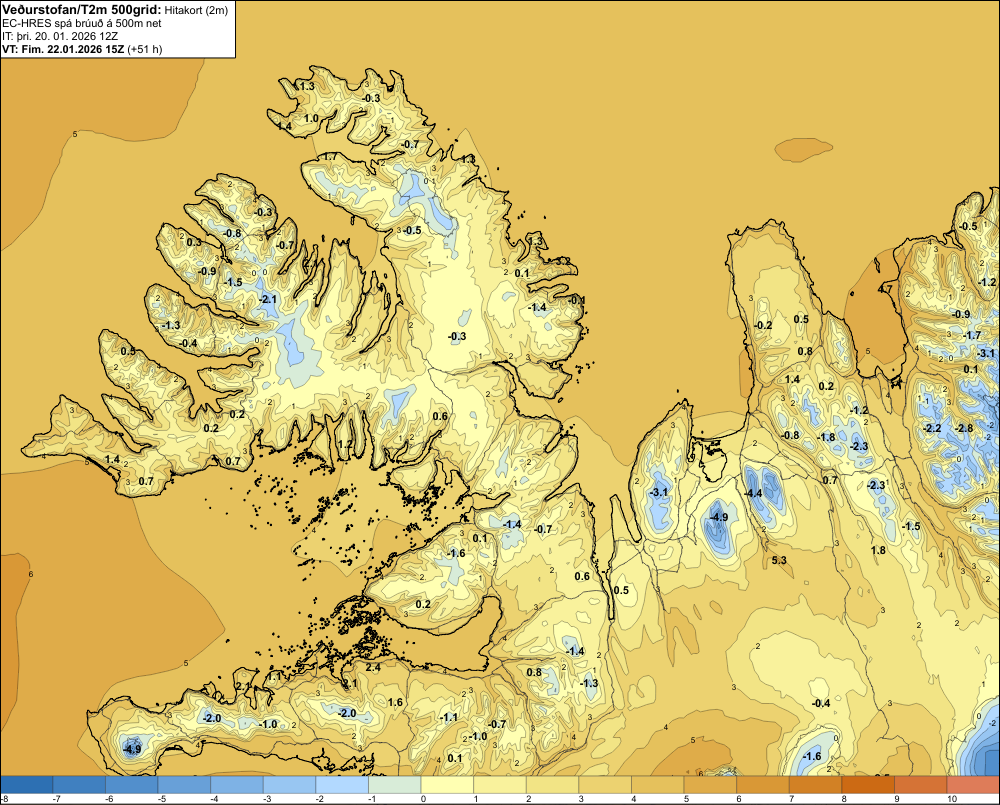Click the '(+51 h)' forecast offset text
Viewport: 1000px width, 805px height.
[x=145, y=49]
